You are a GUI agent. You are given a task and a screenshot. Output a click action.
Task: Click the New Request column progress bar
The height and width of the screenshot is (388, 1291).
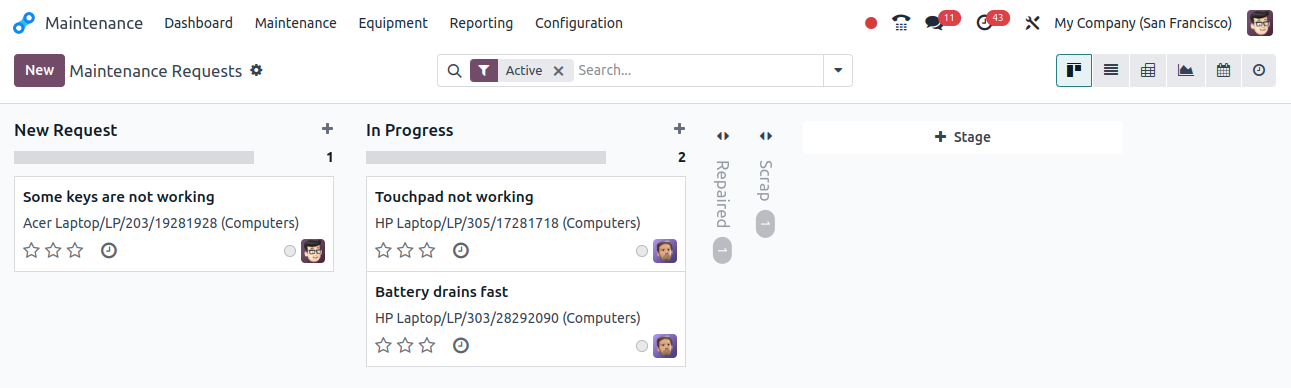134,157
